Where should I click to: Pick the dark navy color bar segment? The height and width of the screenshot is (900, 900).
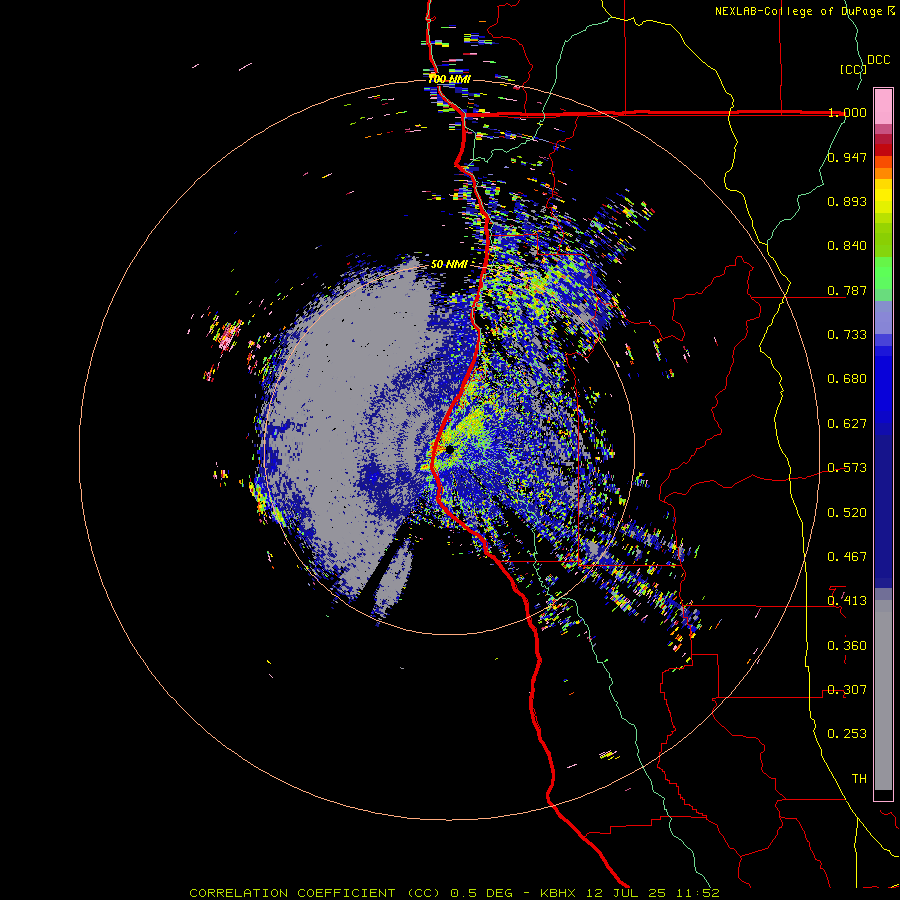pos(883,505)
